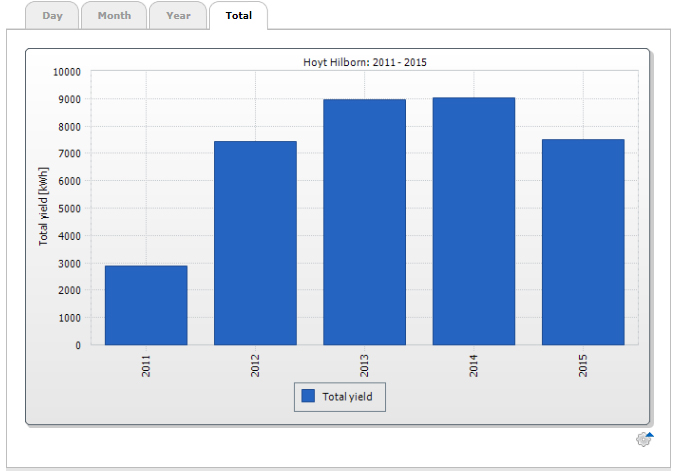Click the 4000 y-axis value
This screenshot has height=476, width=681.
tap(69, 236)
